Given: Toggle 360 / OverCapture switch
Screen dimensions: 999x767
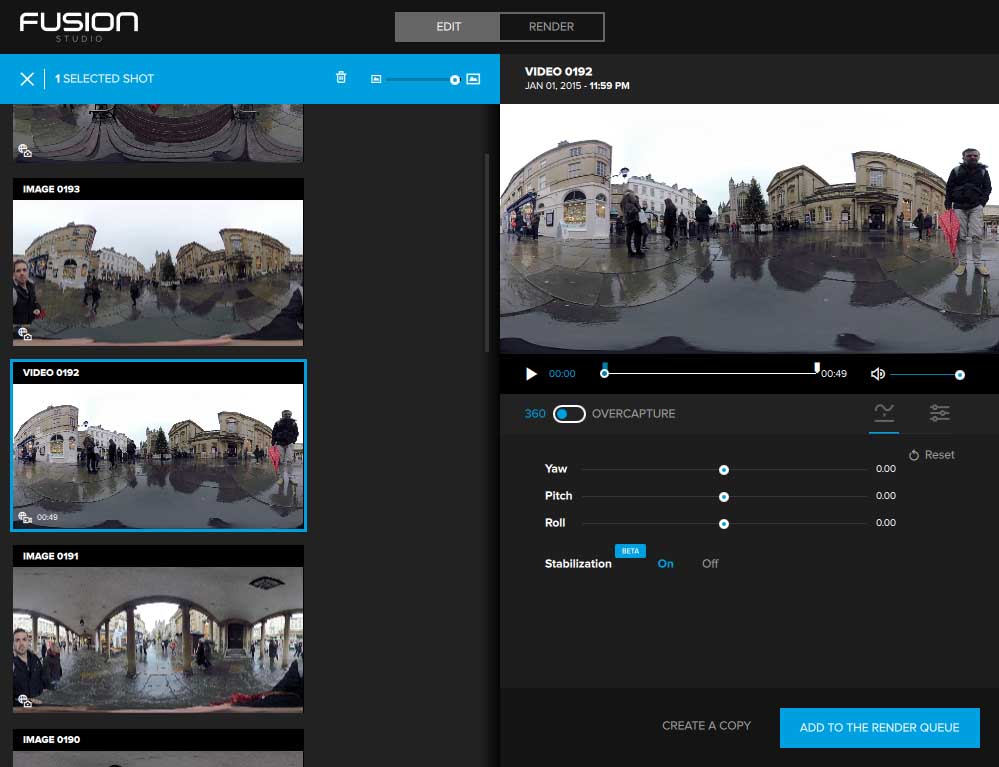Looking at the screenshot, I should click(569, 414).
